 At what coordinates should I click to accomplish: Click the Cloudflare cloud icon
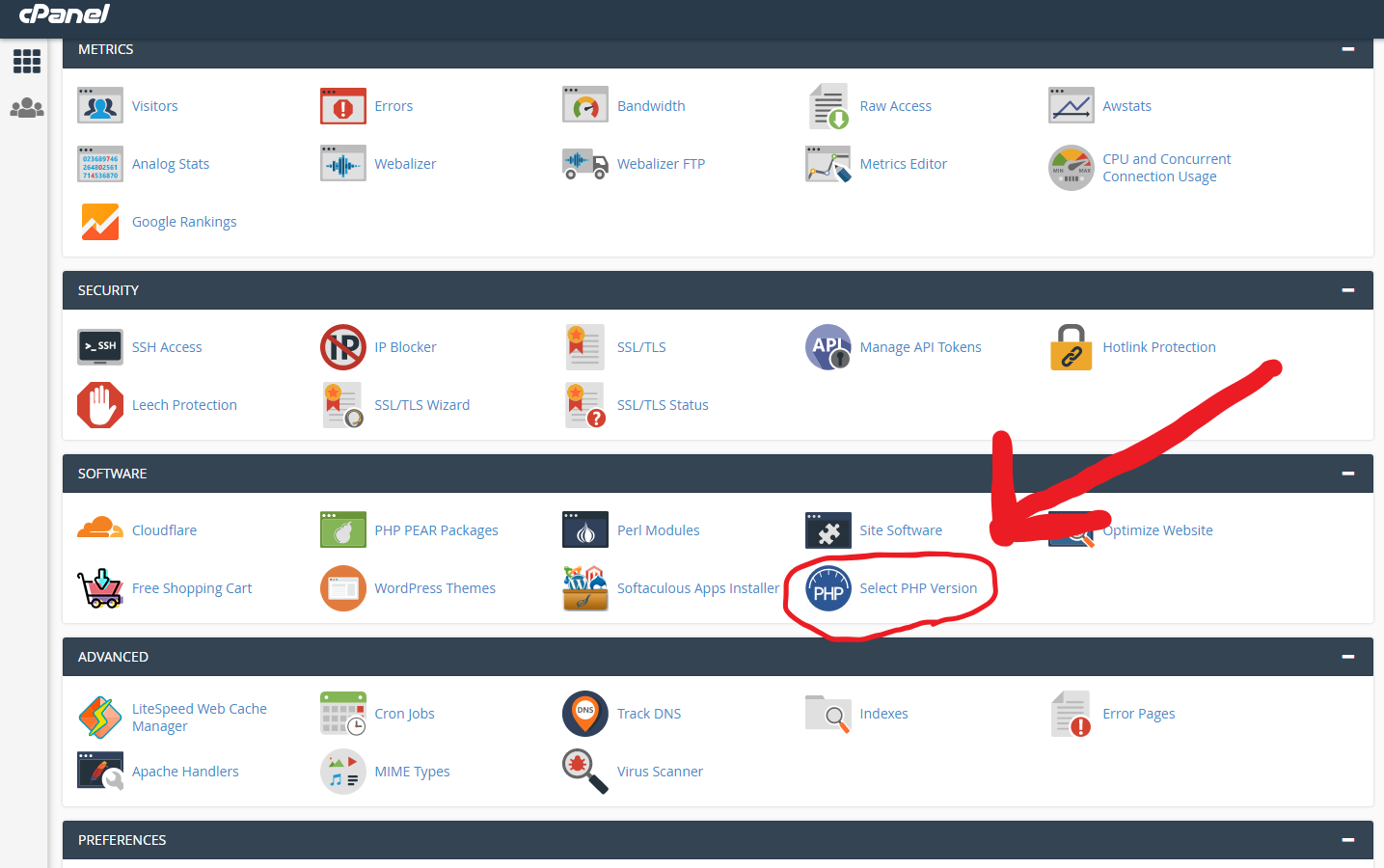pyautogui.click(x=100, y=529)
